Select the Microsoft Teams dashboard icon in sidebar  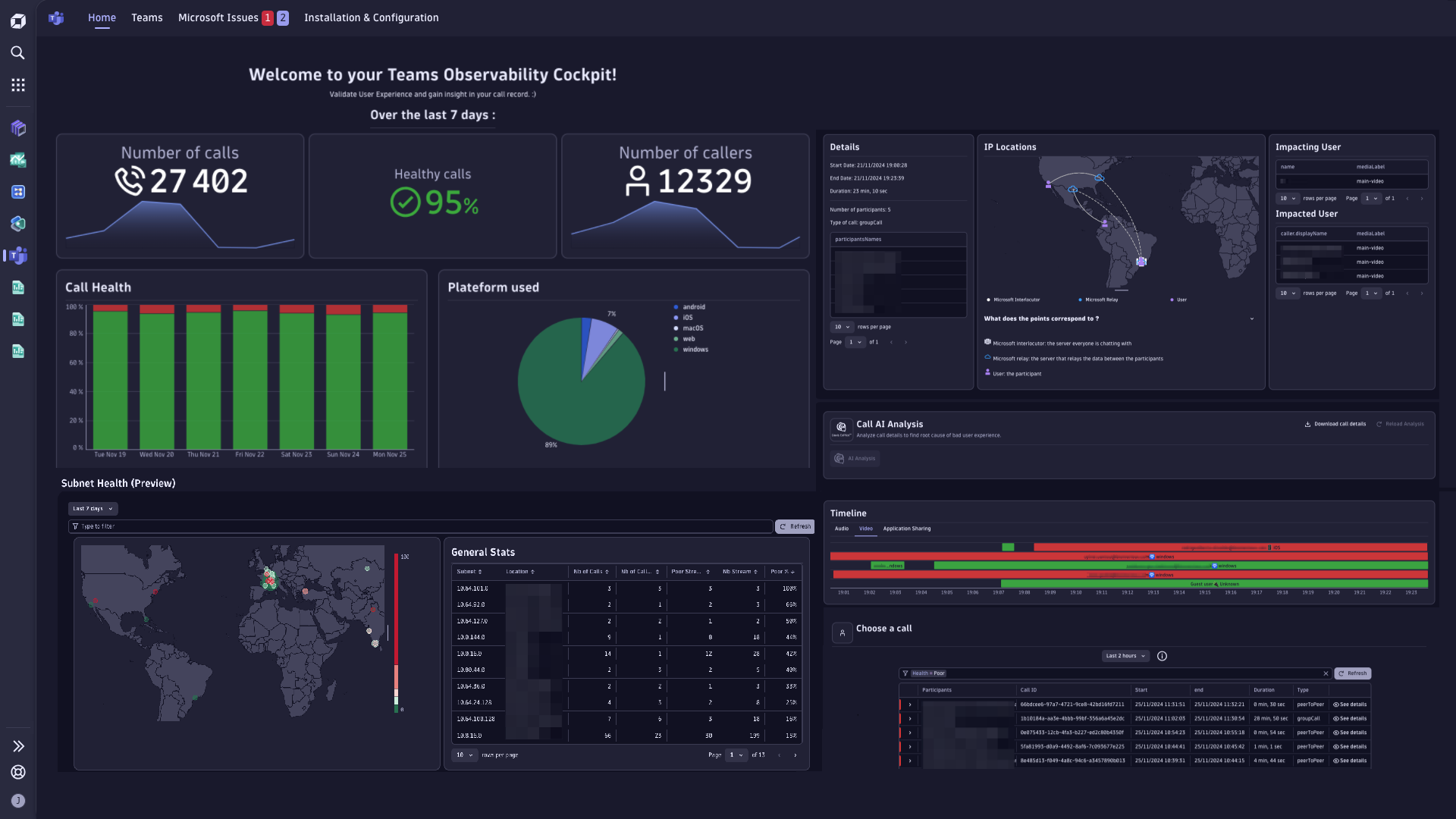click(x=17, y=256)
